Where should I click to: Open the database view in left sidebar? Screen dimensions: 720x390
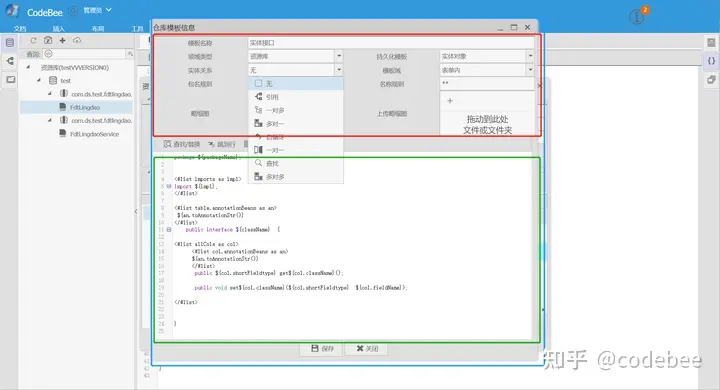click(x=10, y=43)
